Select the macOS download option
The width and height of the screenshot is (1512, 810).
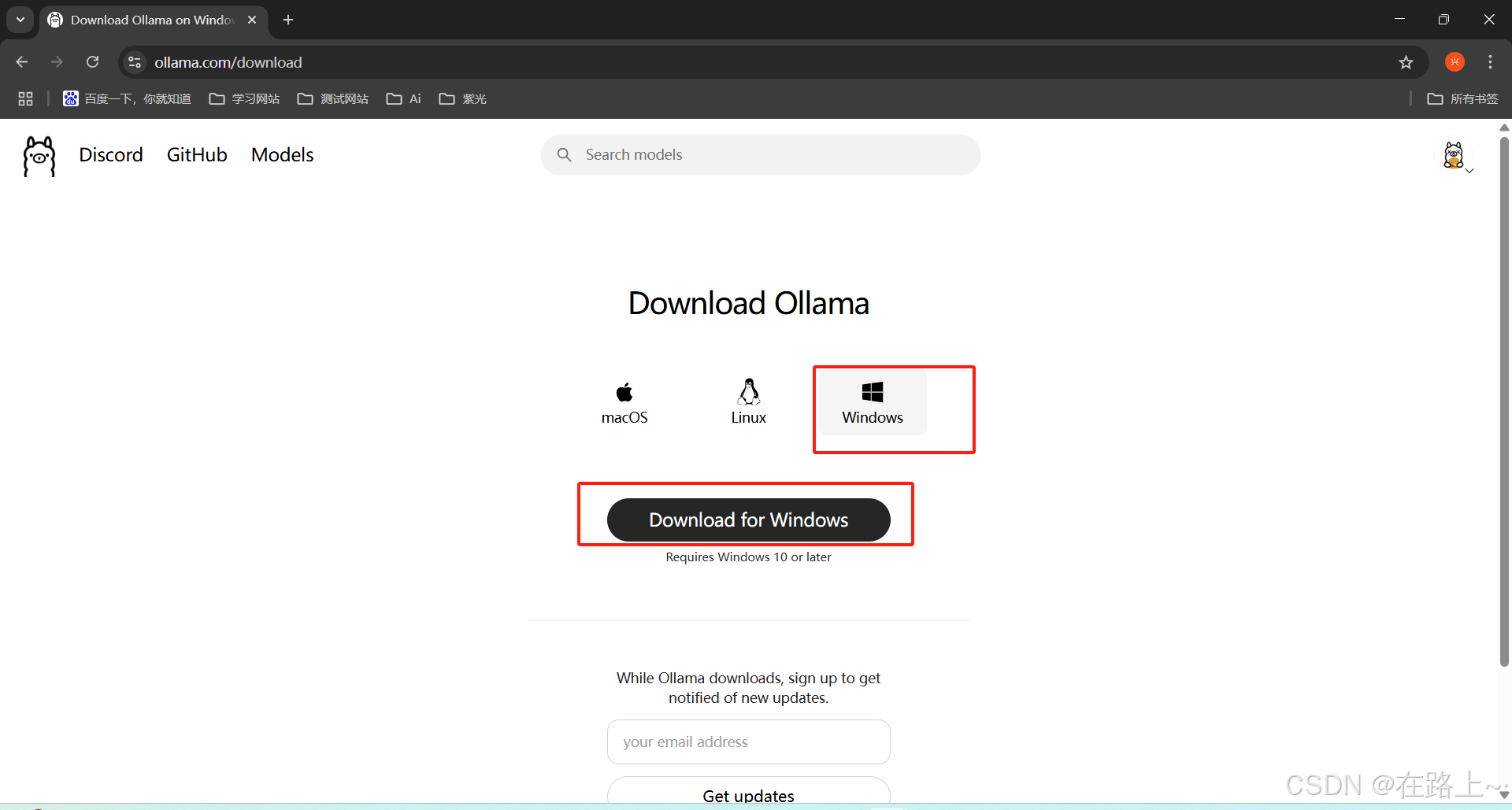point(624,403)
